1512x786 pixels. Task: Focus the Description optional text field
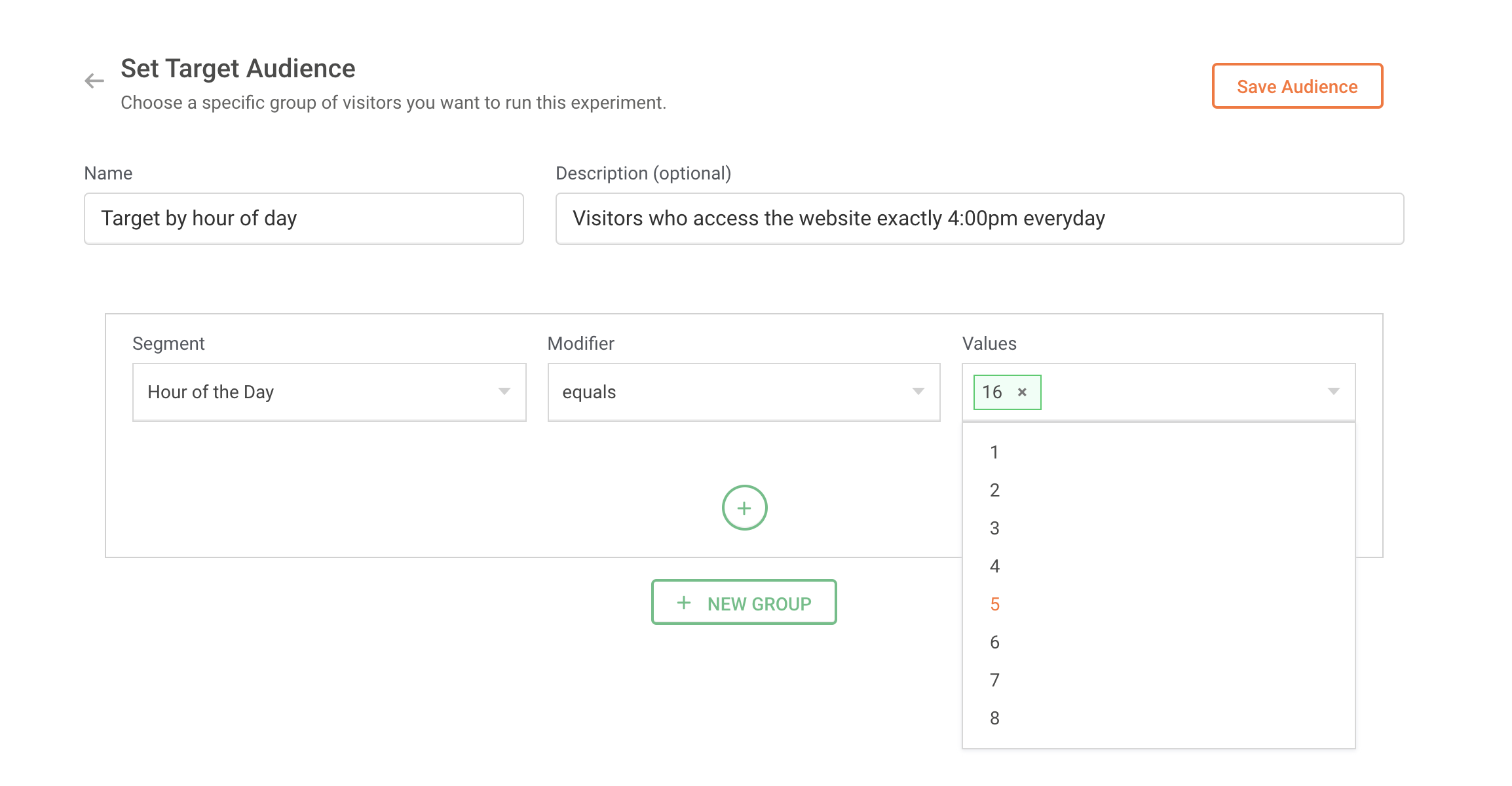979,218
